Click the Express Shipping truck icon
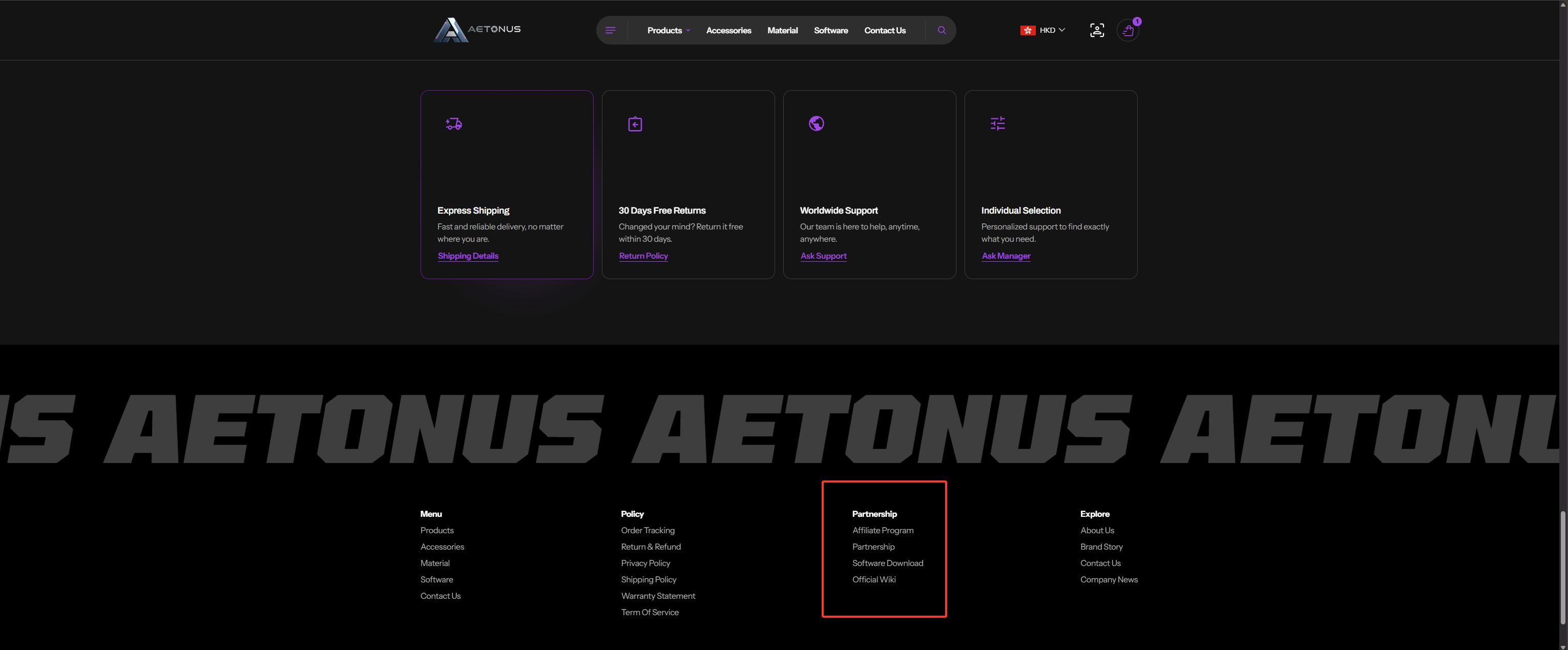This screenshot has height=650, width=1568. (453, 123)
